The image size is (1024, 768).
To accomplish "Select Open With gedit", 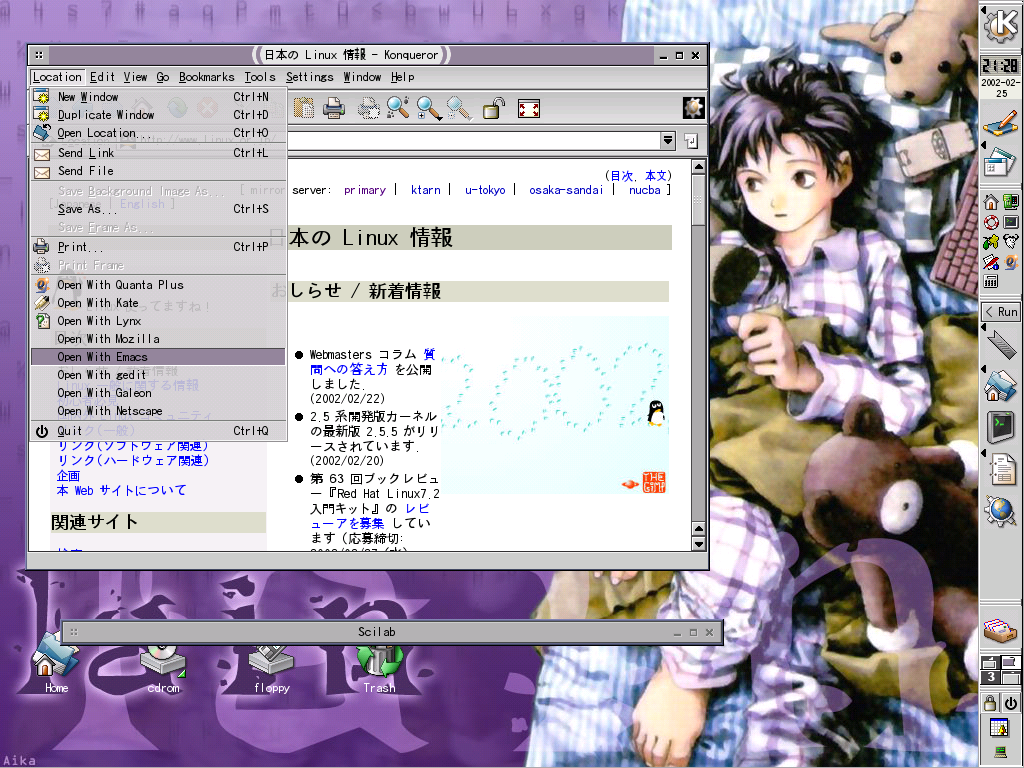I will tap(158, 375).
